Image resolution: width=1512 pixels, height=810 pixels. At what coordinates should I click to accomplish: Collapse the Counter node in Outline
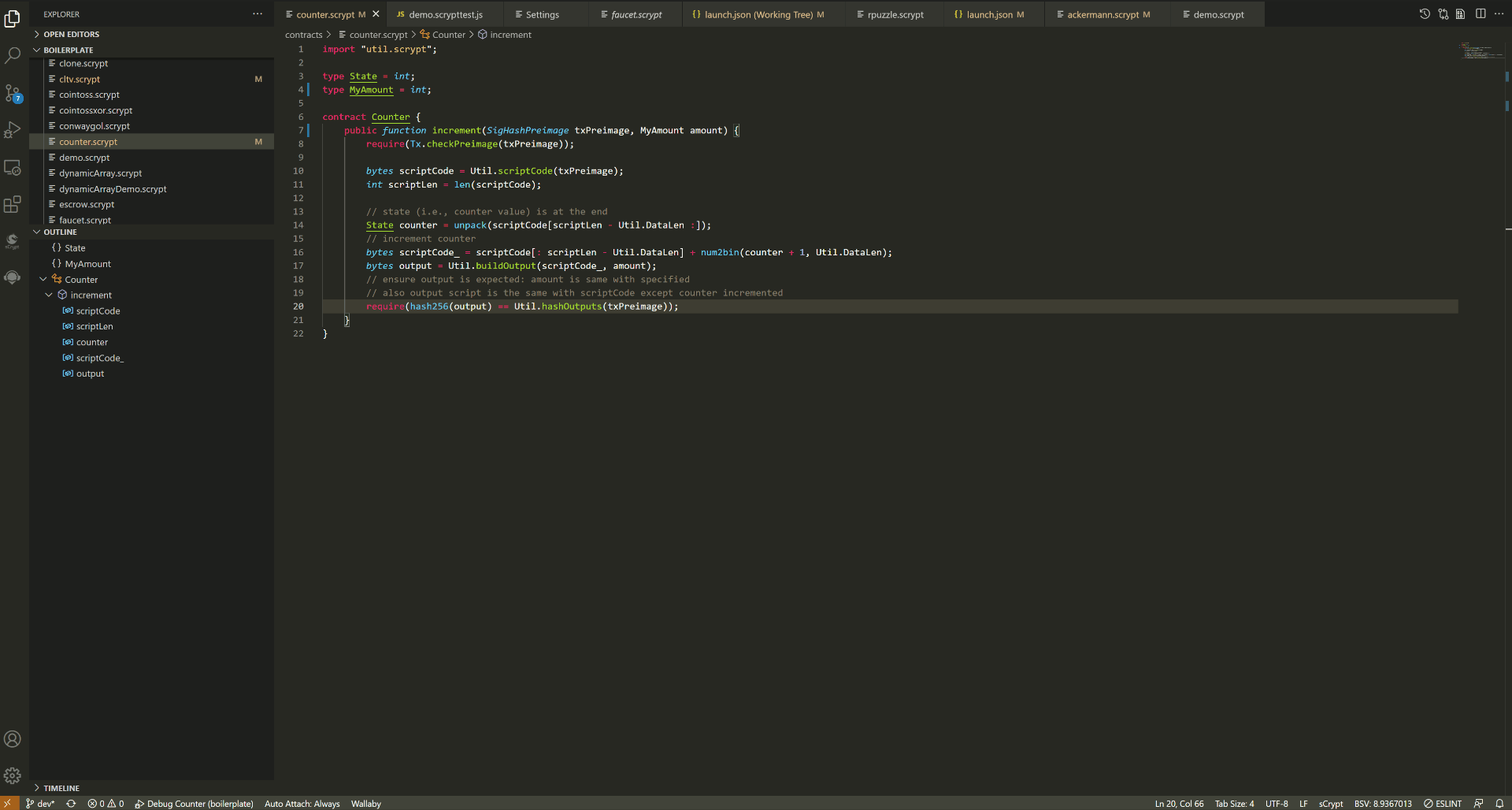click(x=43, y=280)
